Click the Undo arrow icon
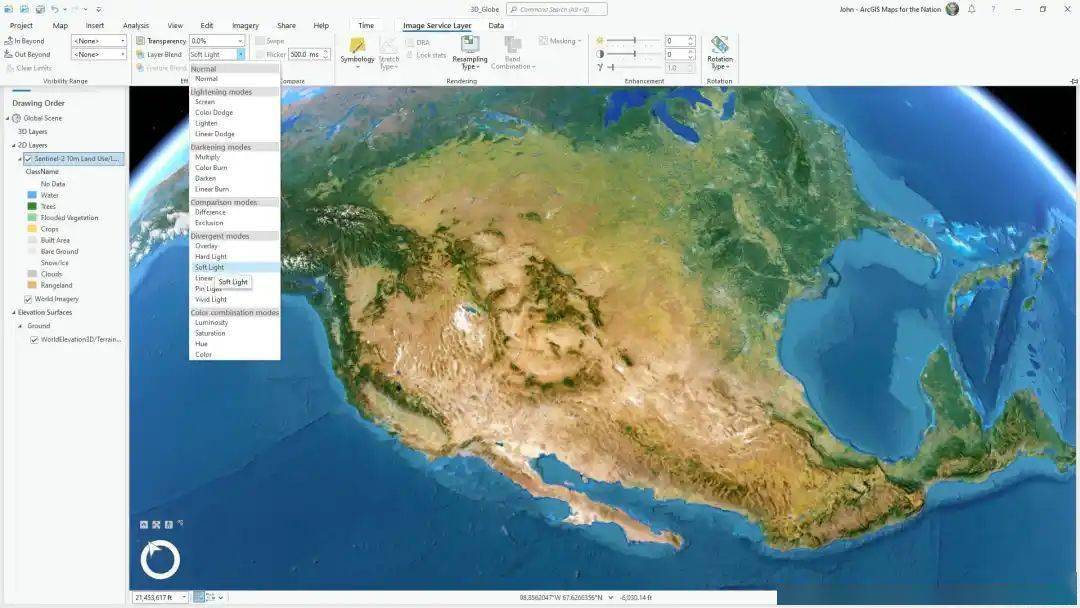The image size is (1080, 608). pos(54,9)
